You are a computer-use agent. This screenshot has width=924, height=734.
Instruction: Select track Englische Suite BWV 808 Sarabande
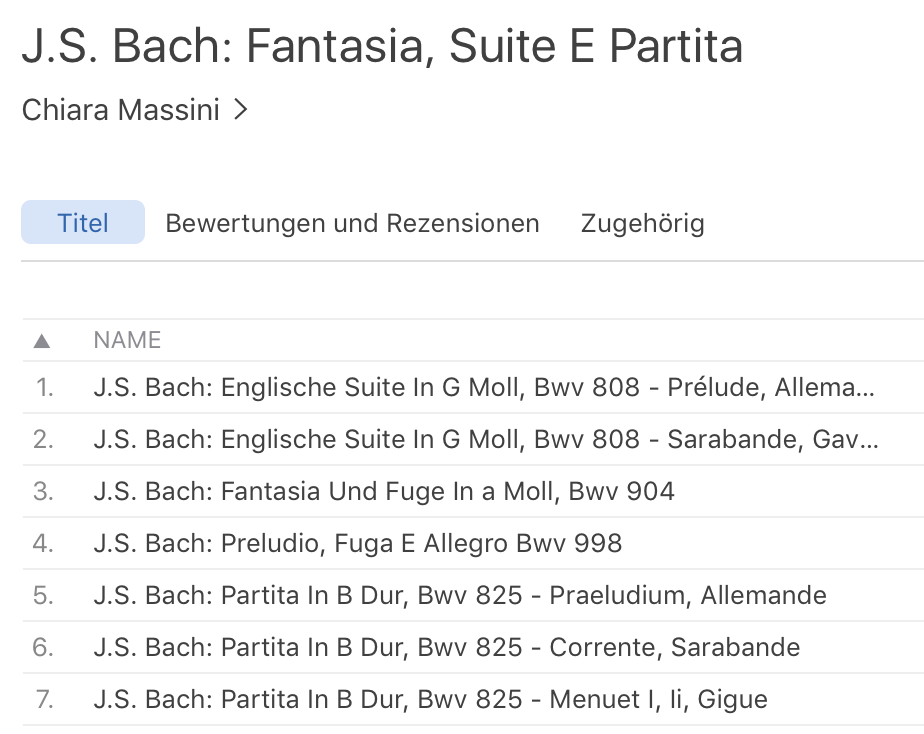(x=485, y=439)
